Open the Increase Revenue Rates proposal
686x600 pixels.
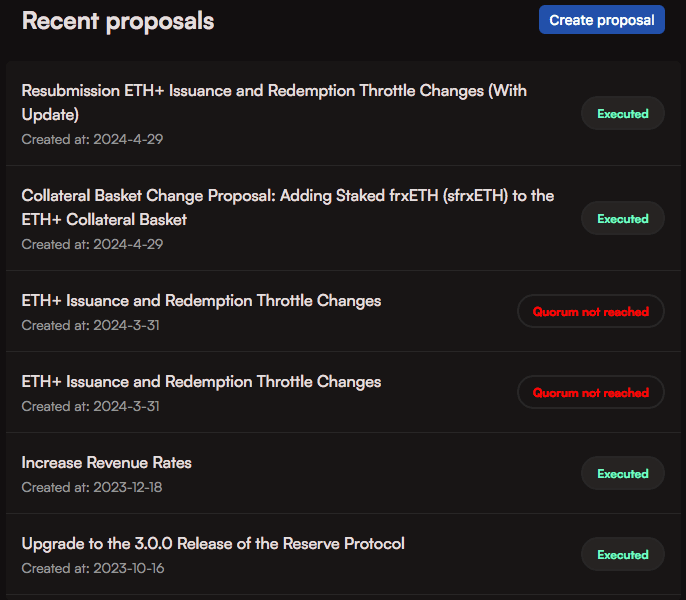107,462
